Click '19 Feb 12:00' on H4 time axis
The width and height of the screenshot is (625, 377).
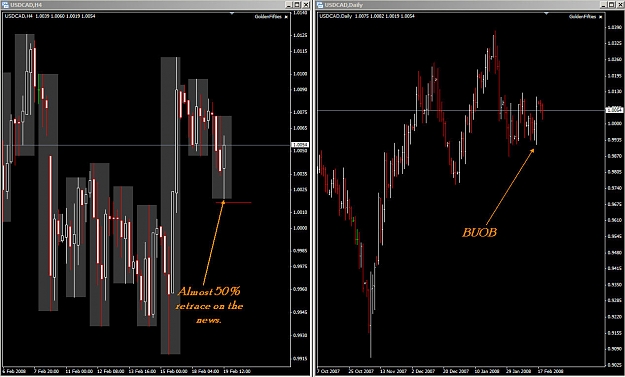pos(236,371)
